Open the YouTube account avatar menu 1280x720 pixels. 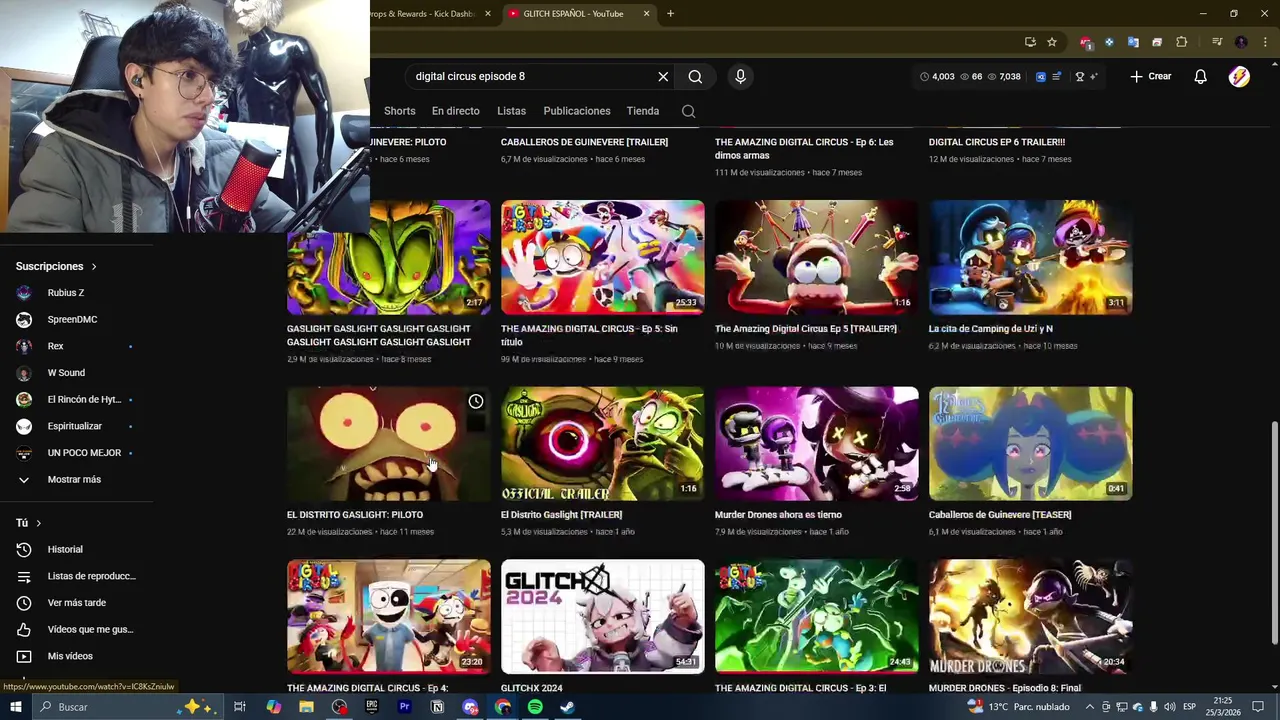(1239, 76)
